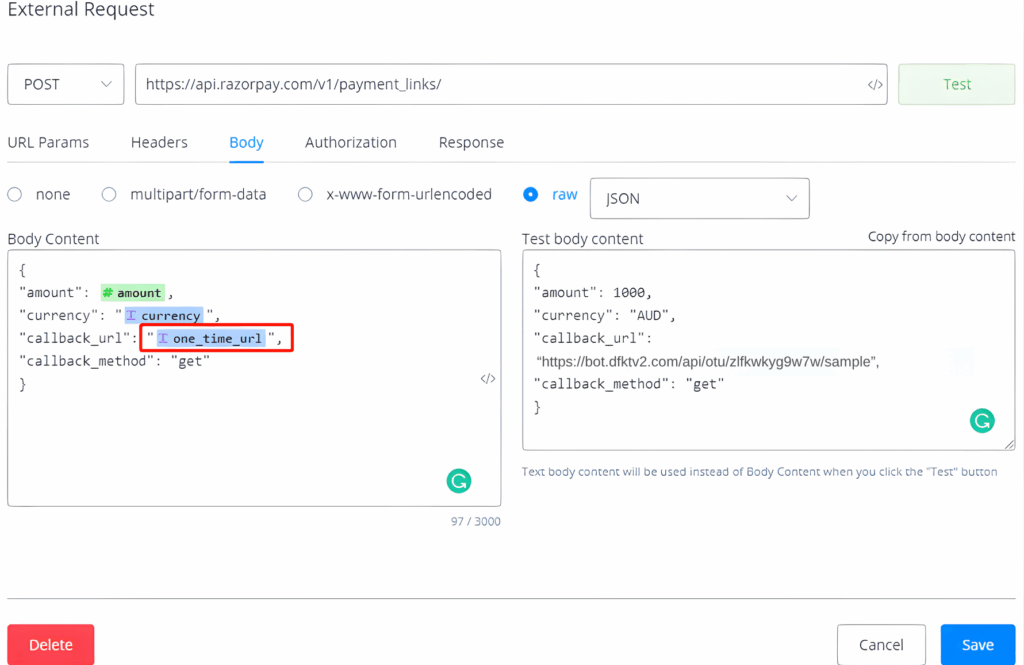Image resolution: width=1024 pixels, height=665 pixels.
Task: Click the Save button
Action: pyautogui.click(x=977, y=645)
